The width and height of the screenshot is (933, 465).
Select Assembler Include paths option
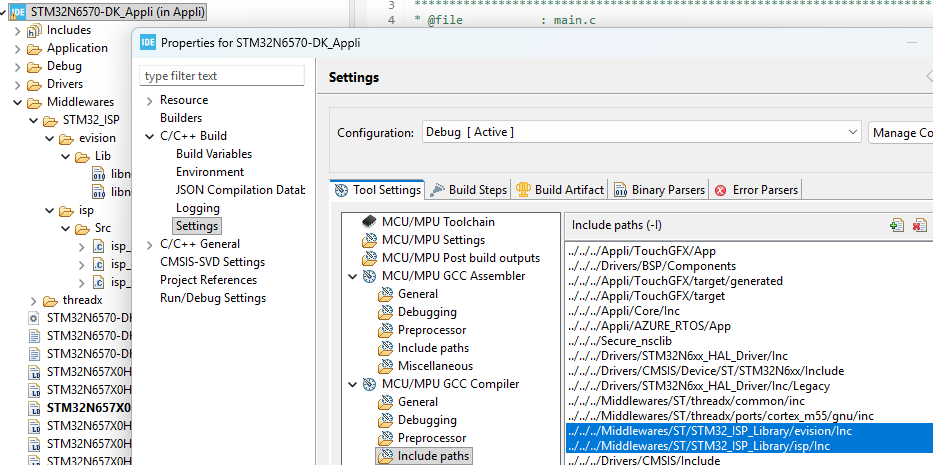[433, 348]
